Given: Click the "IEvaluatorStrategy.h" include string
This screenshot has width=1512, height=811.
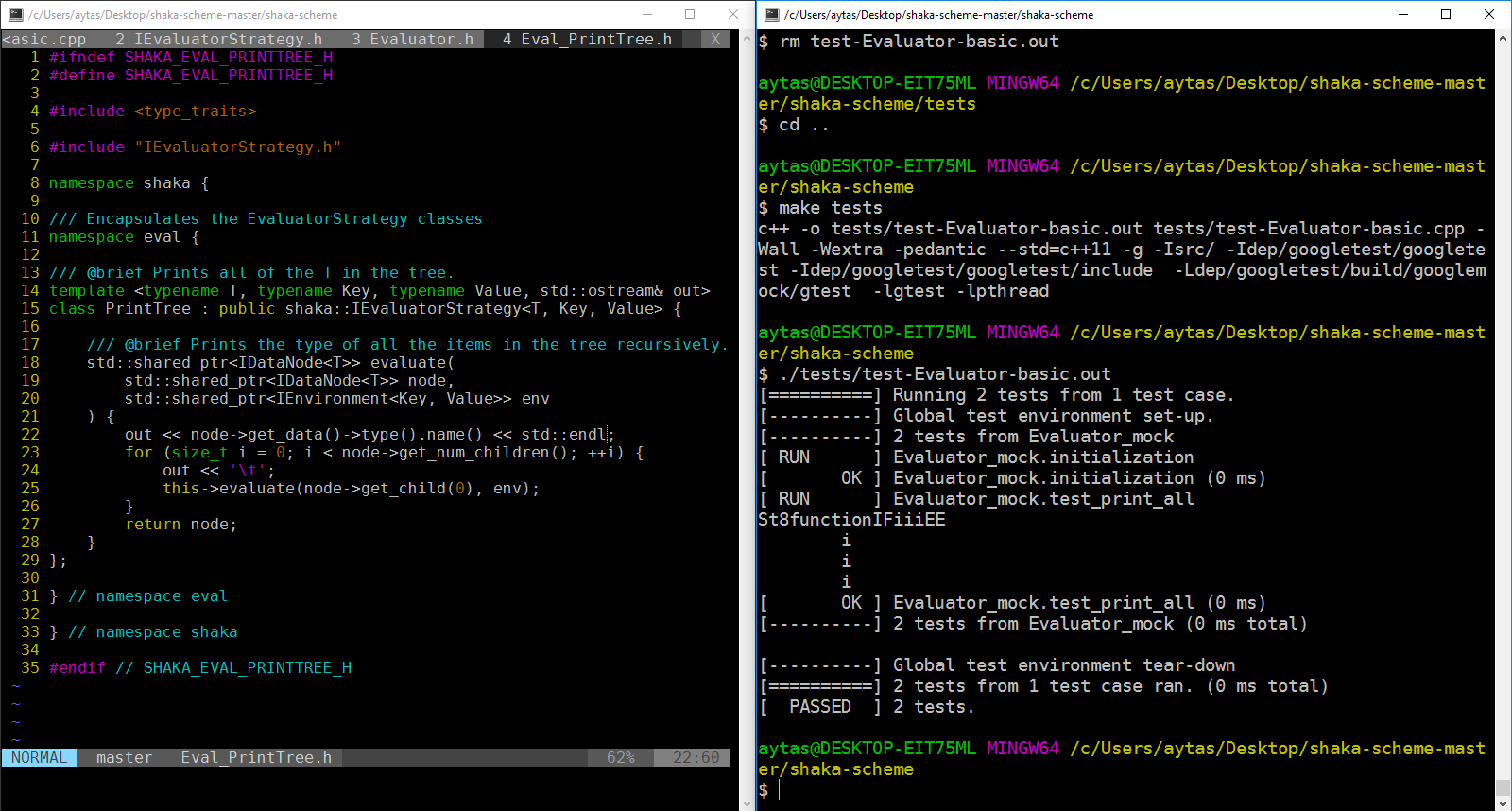Looking at the screenshot, I should tap(238, 147).
